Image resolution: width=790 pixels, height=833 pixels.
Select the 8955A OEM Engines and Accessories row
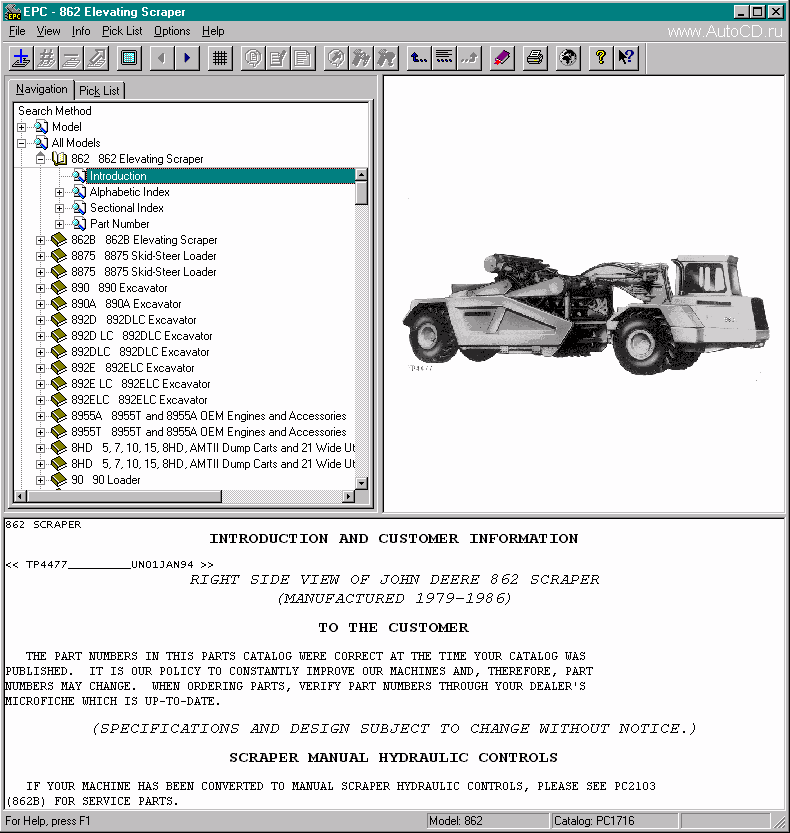(x=209, y=415)
